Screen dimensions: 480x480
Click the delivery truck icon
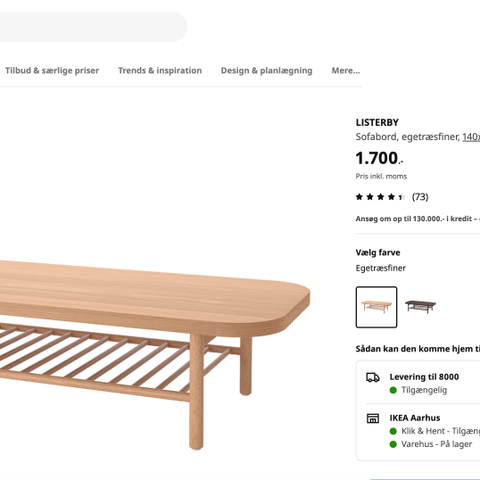click(373, 378)
